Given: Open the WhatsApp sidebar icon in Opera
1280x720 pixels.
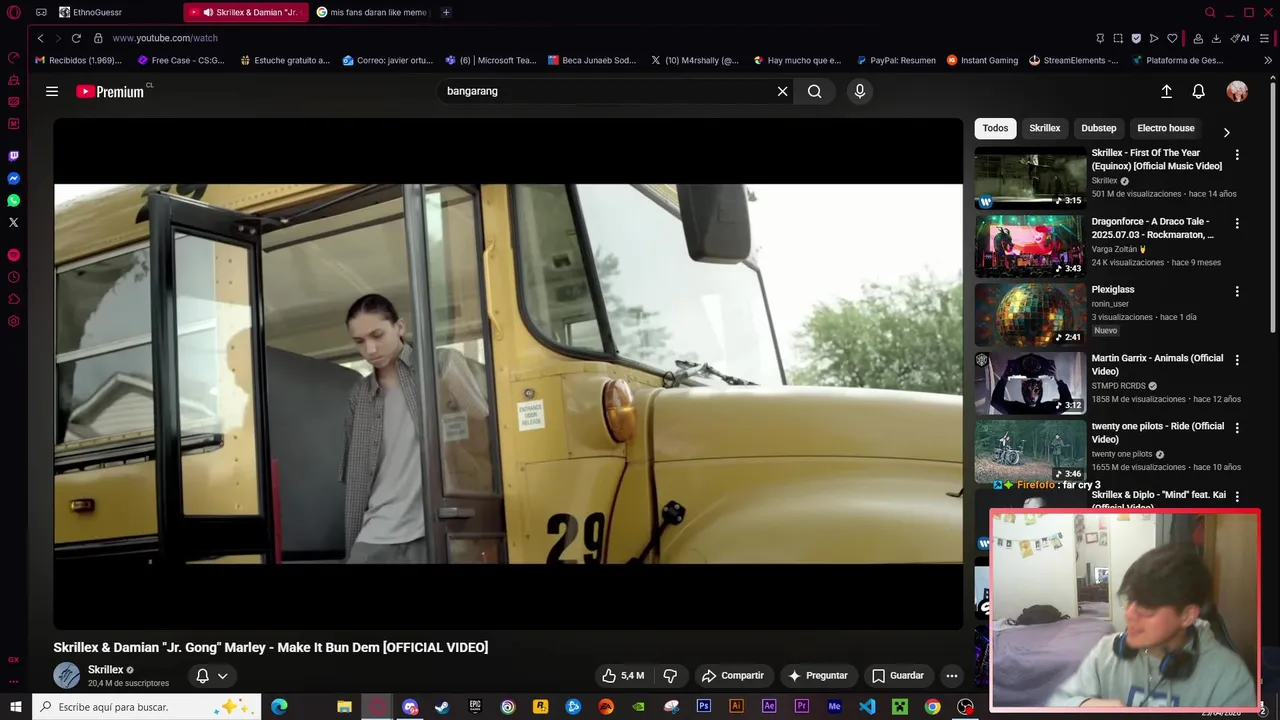Looking at the screenshot, I should point(13,200).
